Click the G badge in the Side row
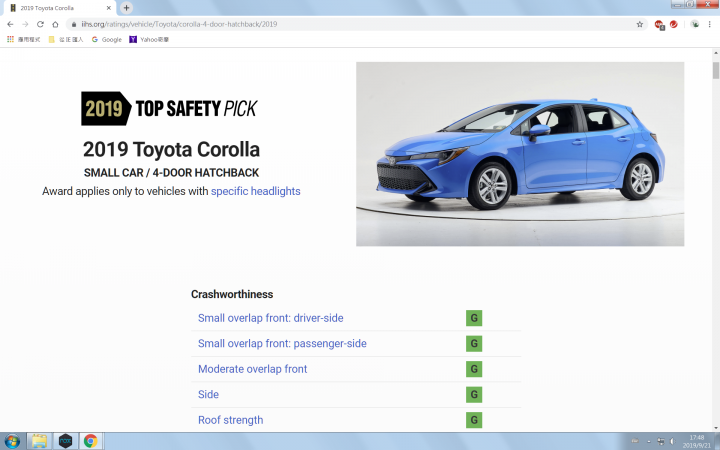The width and height of the screenshot is (720, 450). [x=474, y=394]
